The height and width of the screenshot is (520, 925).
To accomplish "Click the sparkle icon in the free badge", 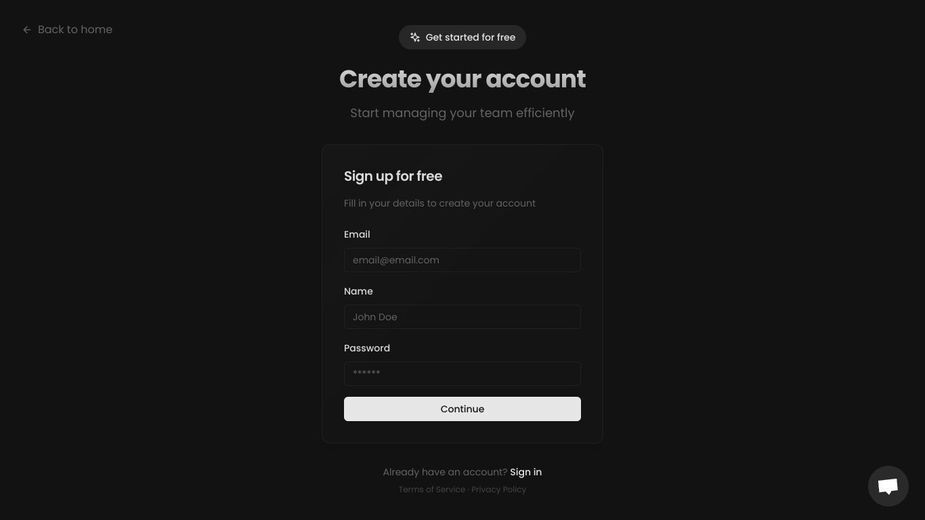I will point(415,37).
